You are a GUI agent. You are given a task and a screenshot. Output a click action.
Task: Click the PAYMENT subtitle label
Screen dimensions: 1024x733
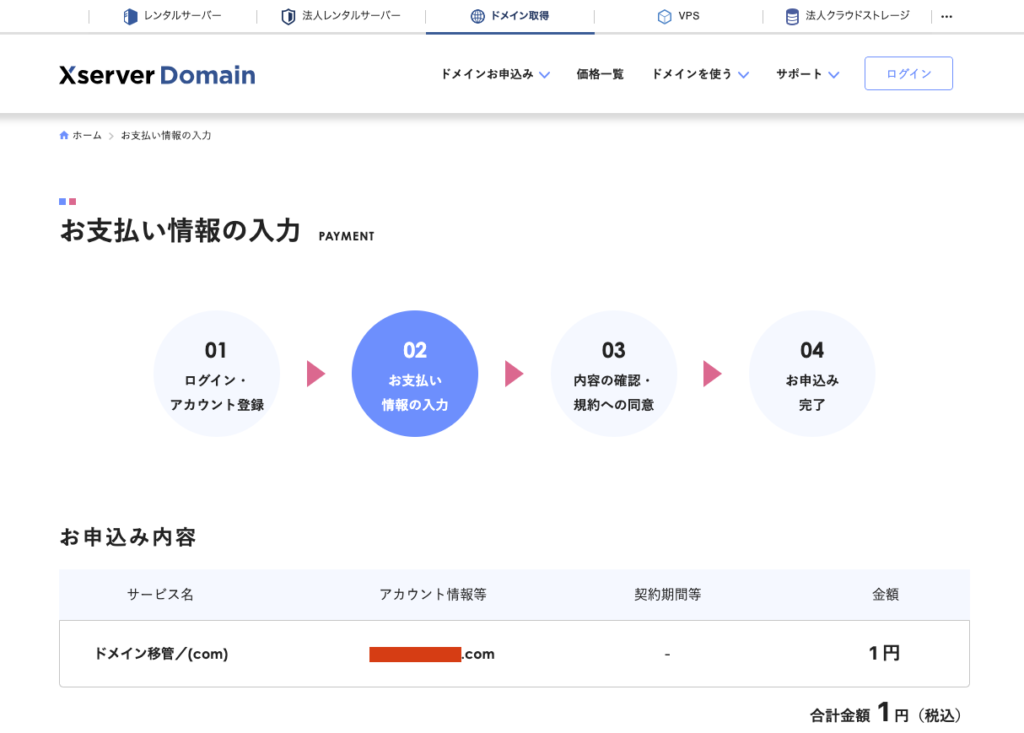[346, 236]
